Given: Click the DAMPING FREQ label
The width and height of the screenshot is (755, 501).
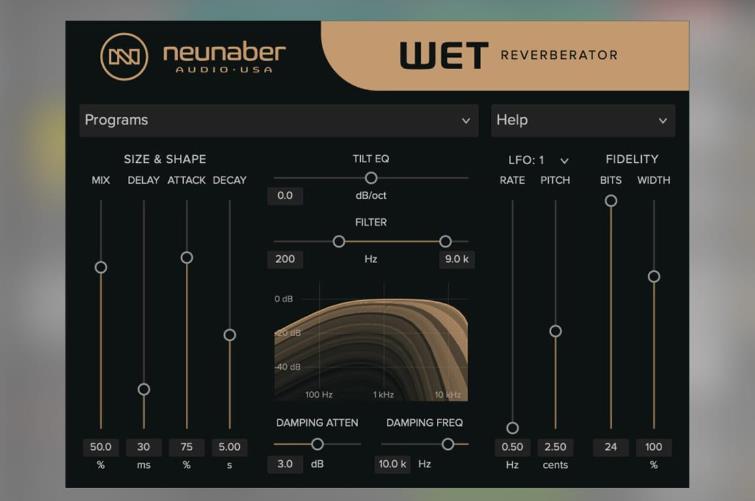Looking at the screenshot, I should pos(424,422).
